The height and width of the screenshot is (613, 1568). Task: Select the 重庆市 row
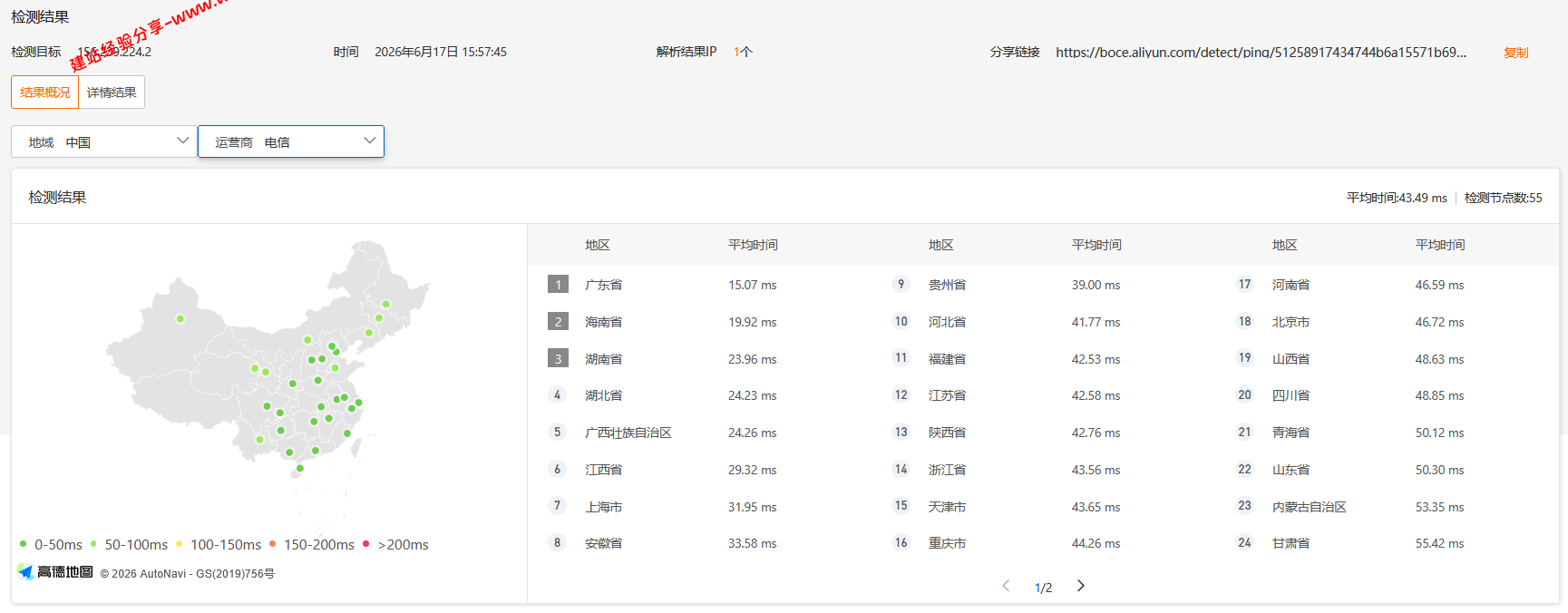[x=1043, y=543]
